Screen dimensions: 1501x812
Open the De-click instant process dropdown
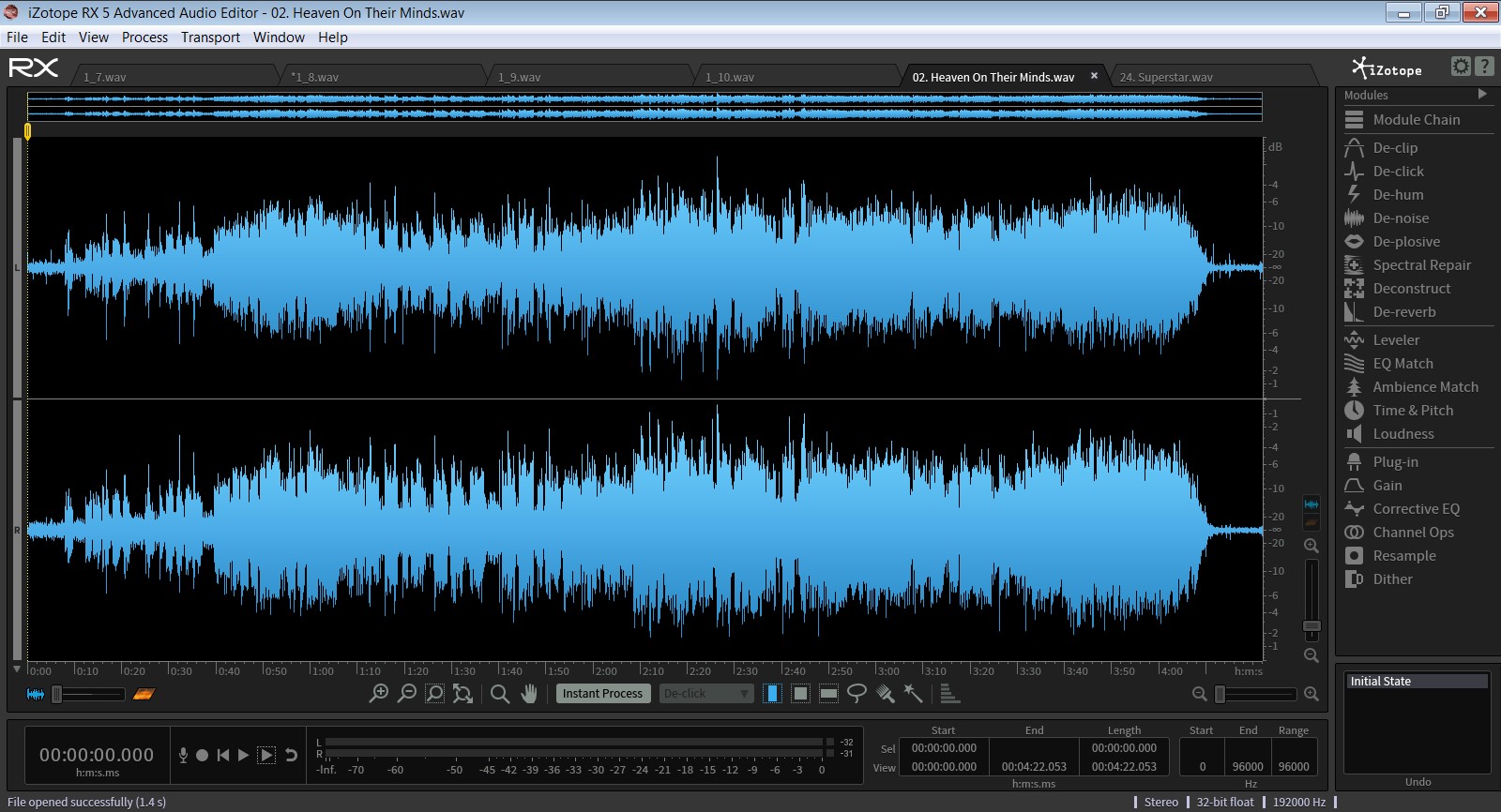click(x=706, y=694)
